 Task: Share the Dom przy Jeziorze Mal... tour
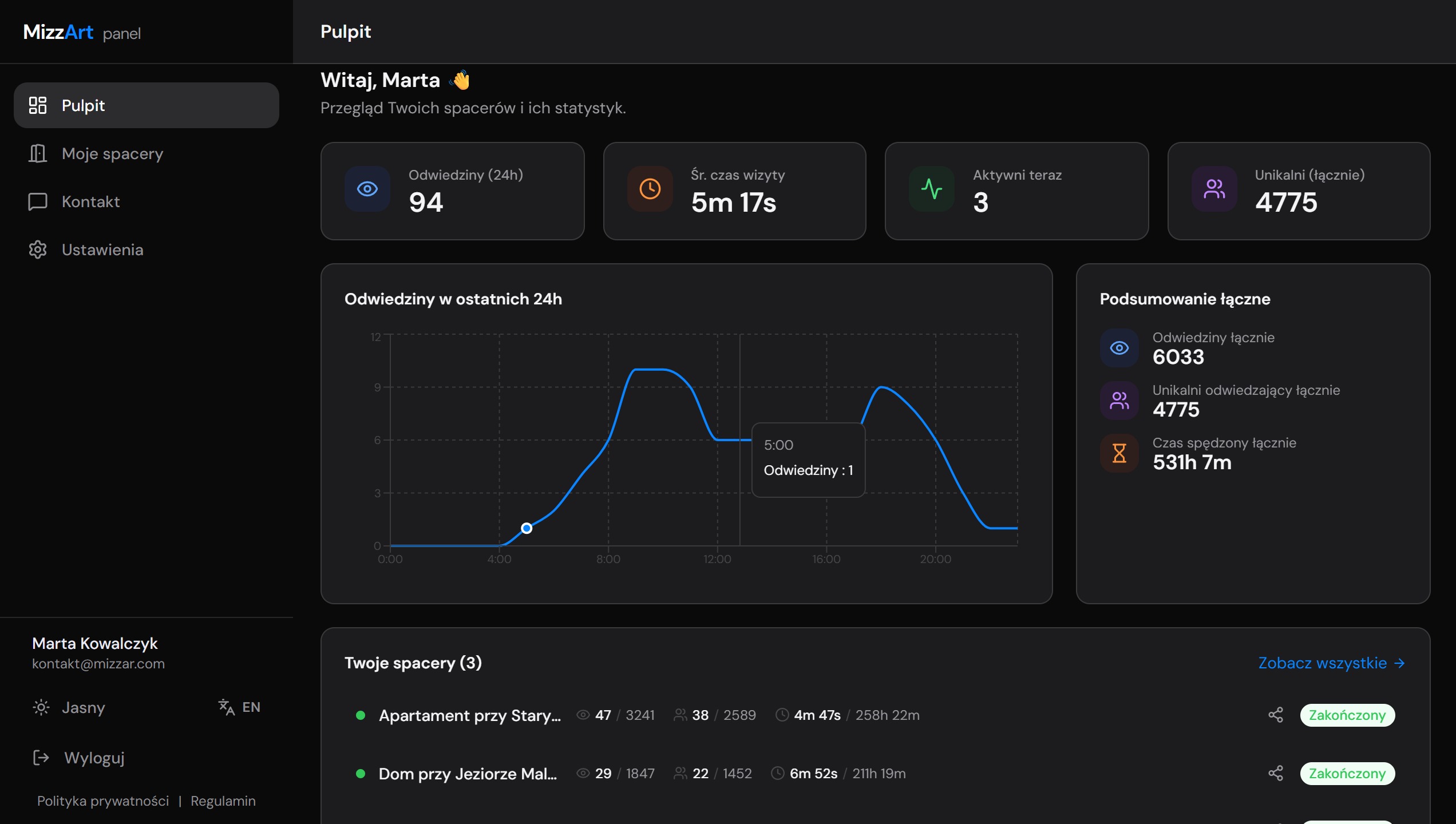[1276, 773]
